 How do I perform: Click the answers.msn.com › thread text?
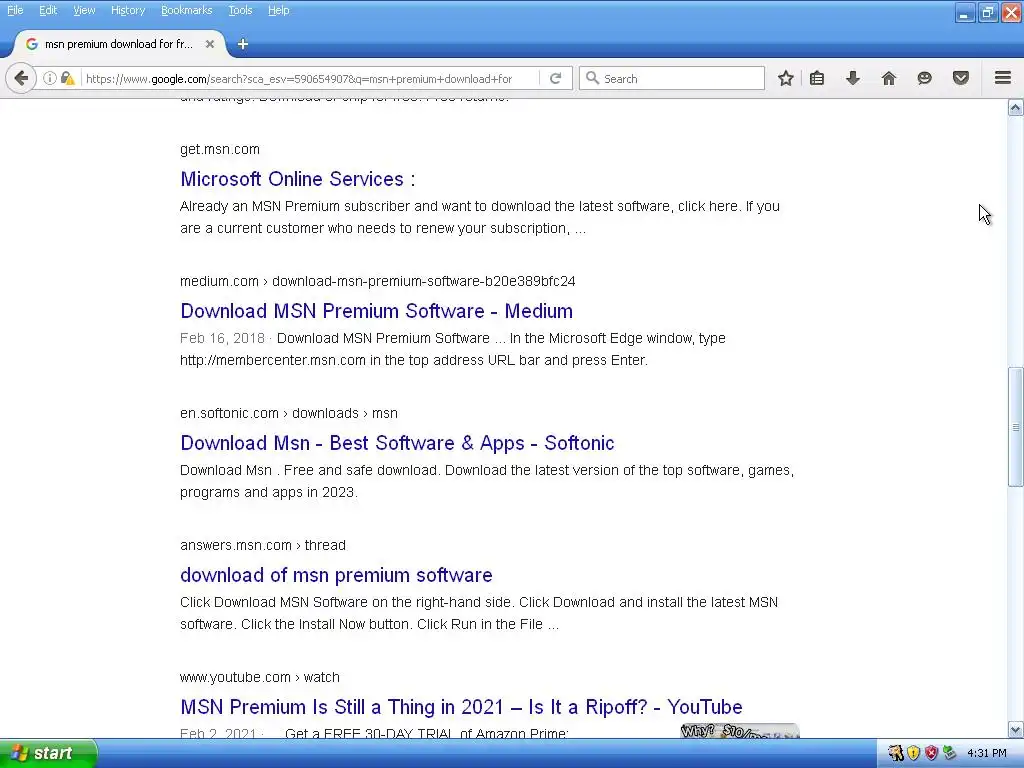point(263,545)
